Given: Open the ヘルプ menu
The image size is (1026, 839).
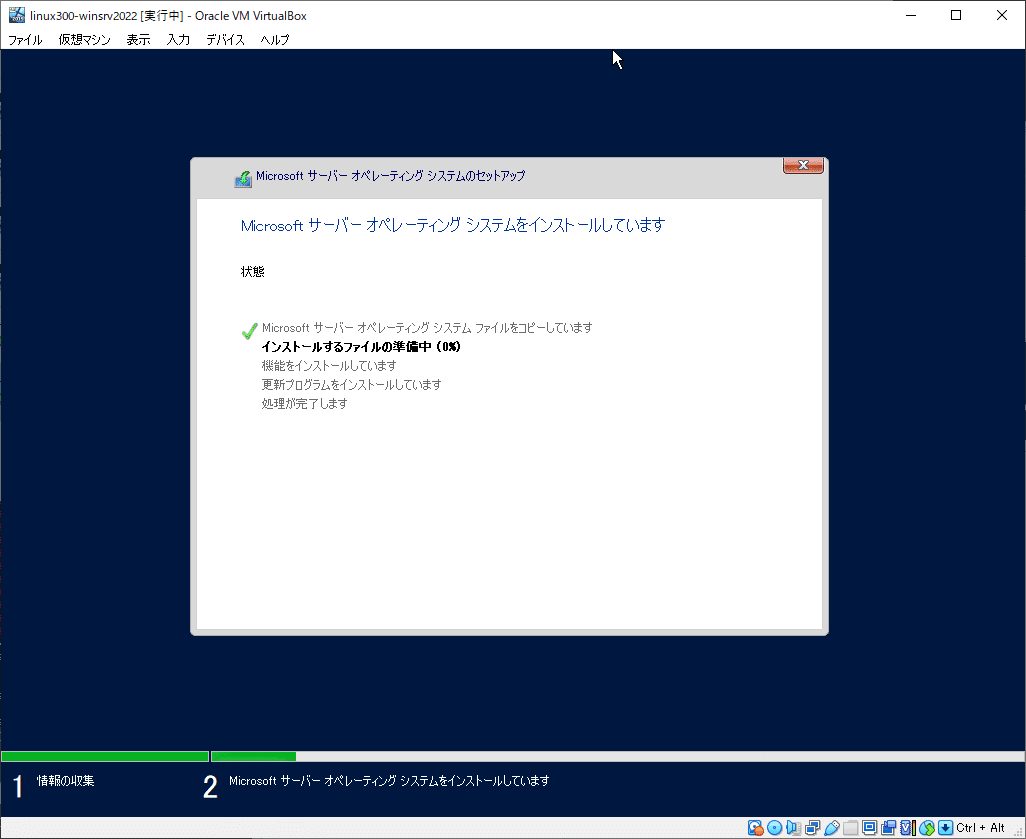Looking at the screenshot, I should [x=275, y=39].
